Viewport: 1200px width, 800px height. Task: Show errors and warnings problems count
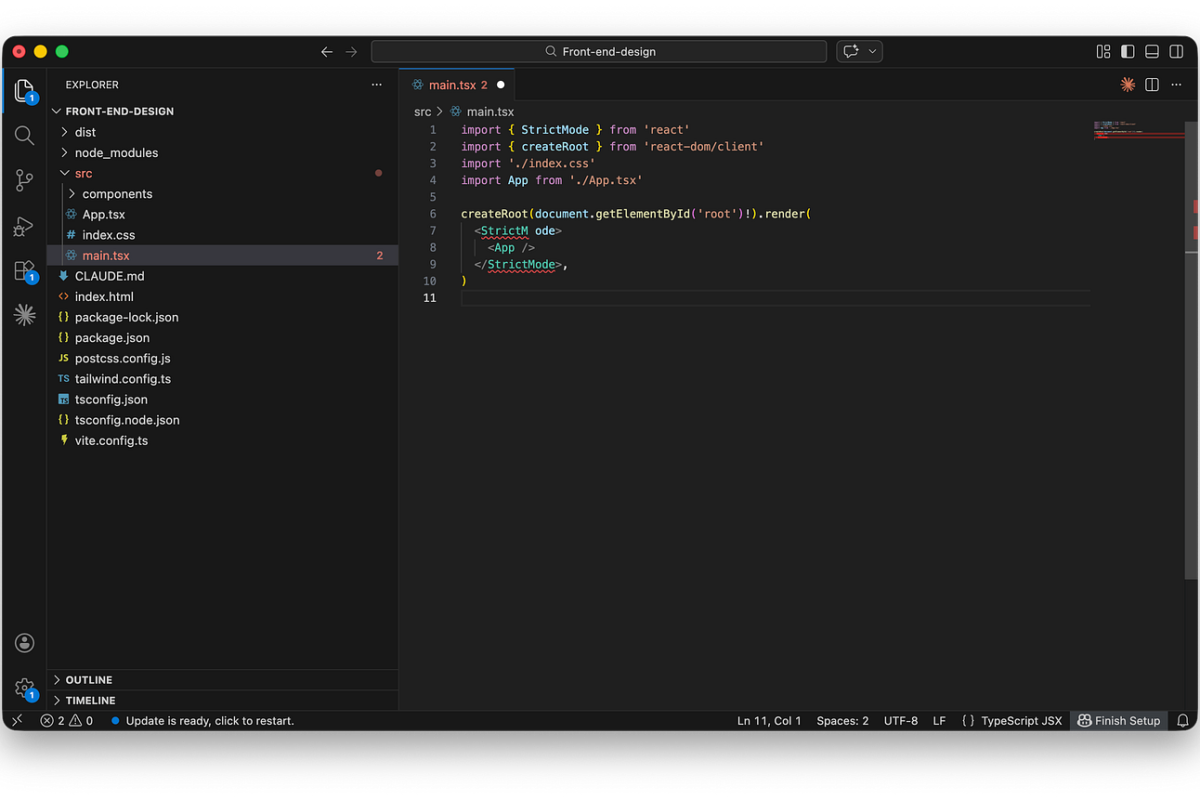(x=67, y=720)
